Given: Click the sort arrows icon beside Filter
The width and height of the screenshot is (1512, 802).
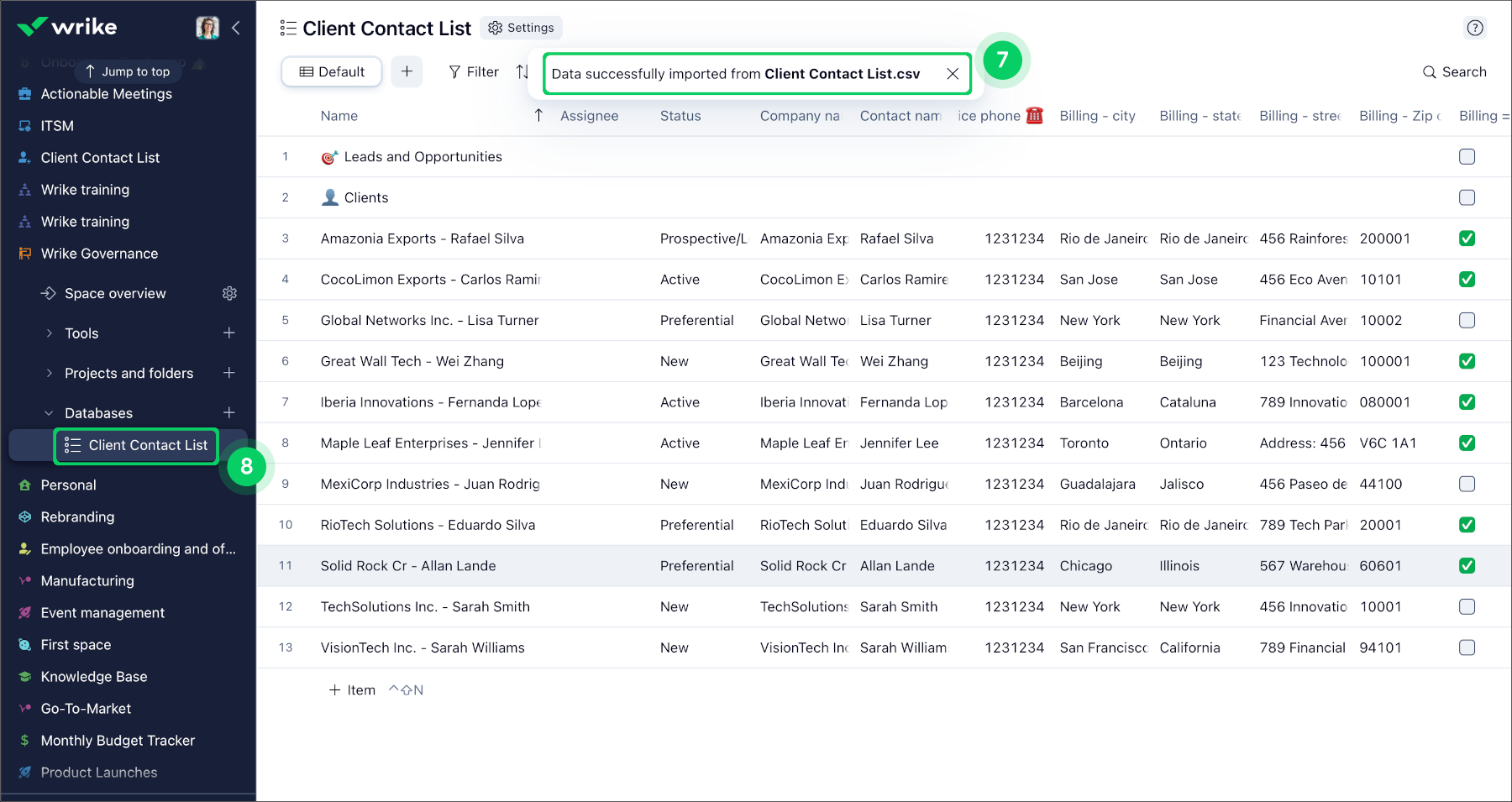Looking at the screenshot, I should [522, 71].
